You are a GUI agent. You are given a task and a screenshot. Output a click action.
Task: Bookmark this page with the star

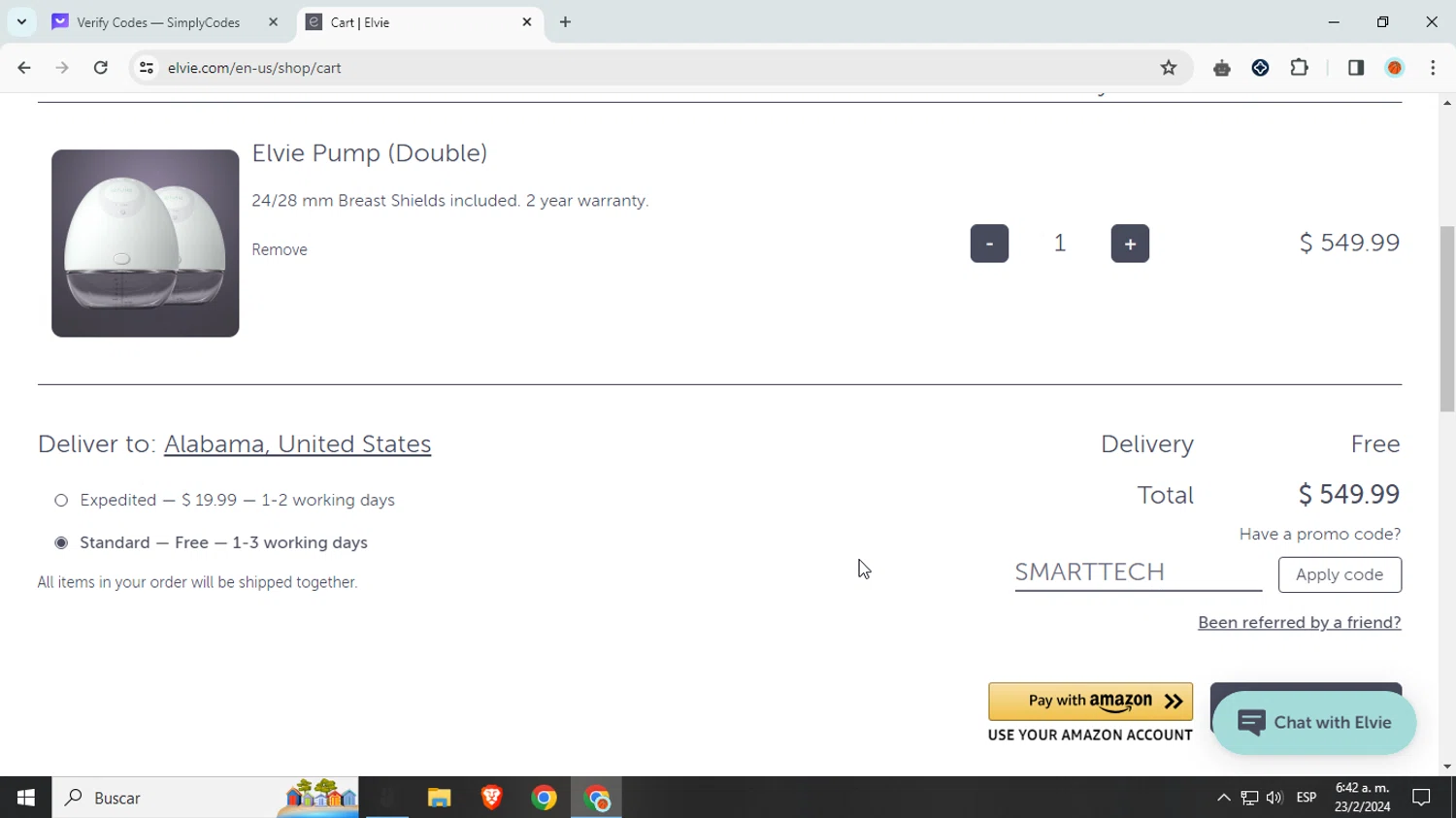point(1169,68)
